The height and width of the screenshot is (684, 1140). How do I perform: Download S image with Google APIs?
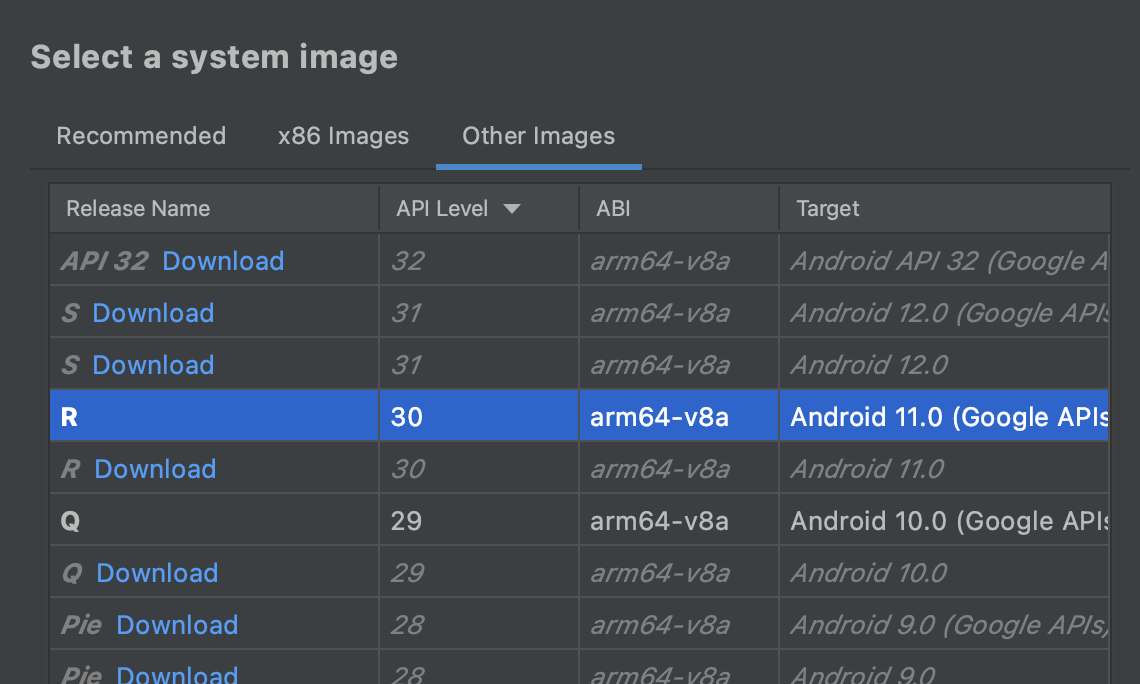tap(153, 313)
